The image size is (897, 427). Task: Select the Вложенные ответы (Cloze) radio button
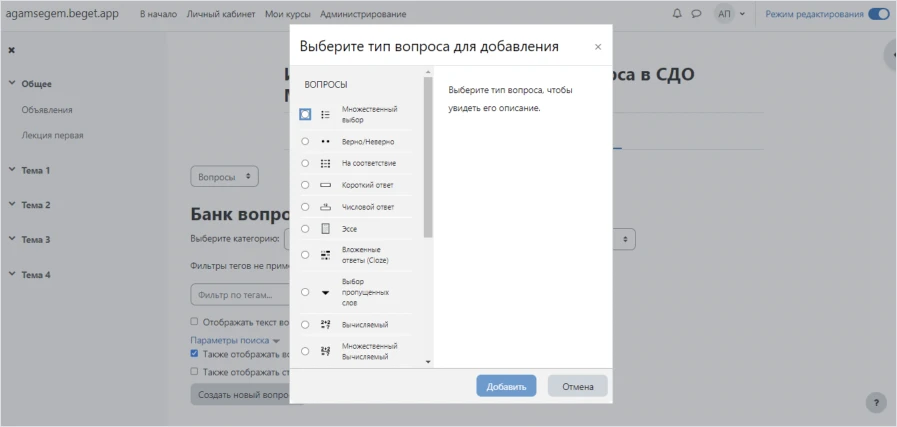305,255
